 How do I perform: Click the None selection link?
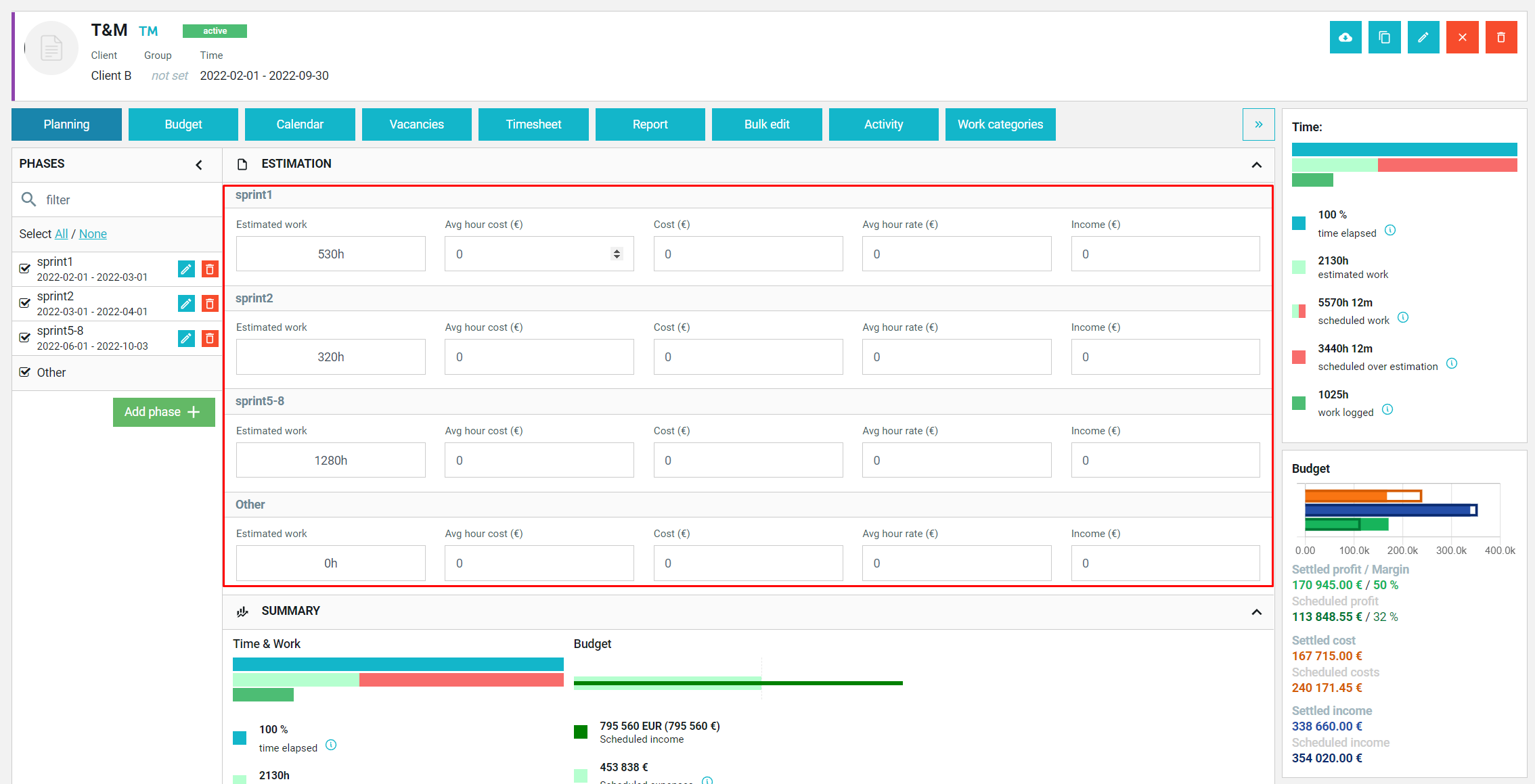pyautogui.click(x=93, y=234)
